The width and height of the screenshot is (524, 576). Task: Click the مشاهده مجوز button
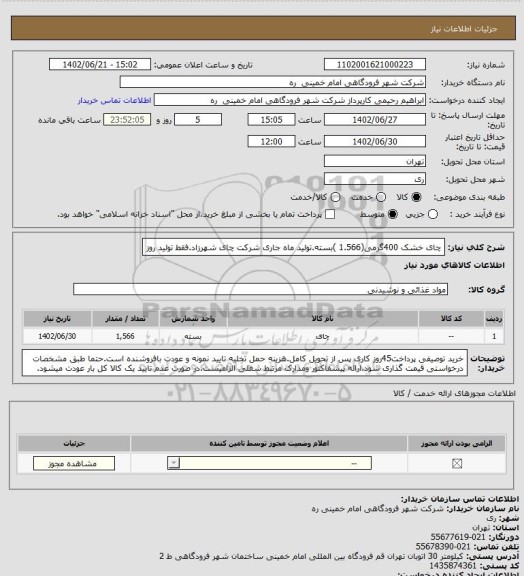pos(73,464)
